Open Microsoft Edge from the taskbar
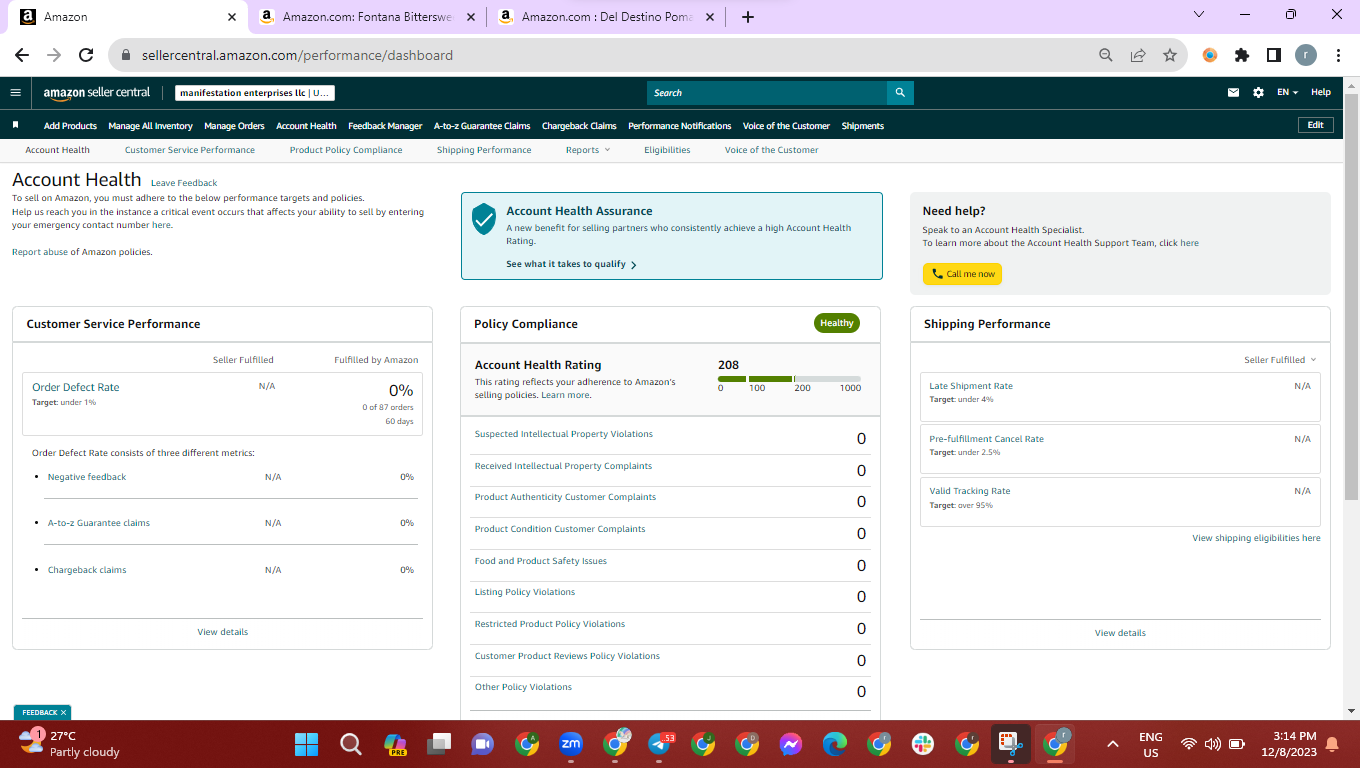 835,744
